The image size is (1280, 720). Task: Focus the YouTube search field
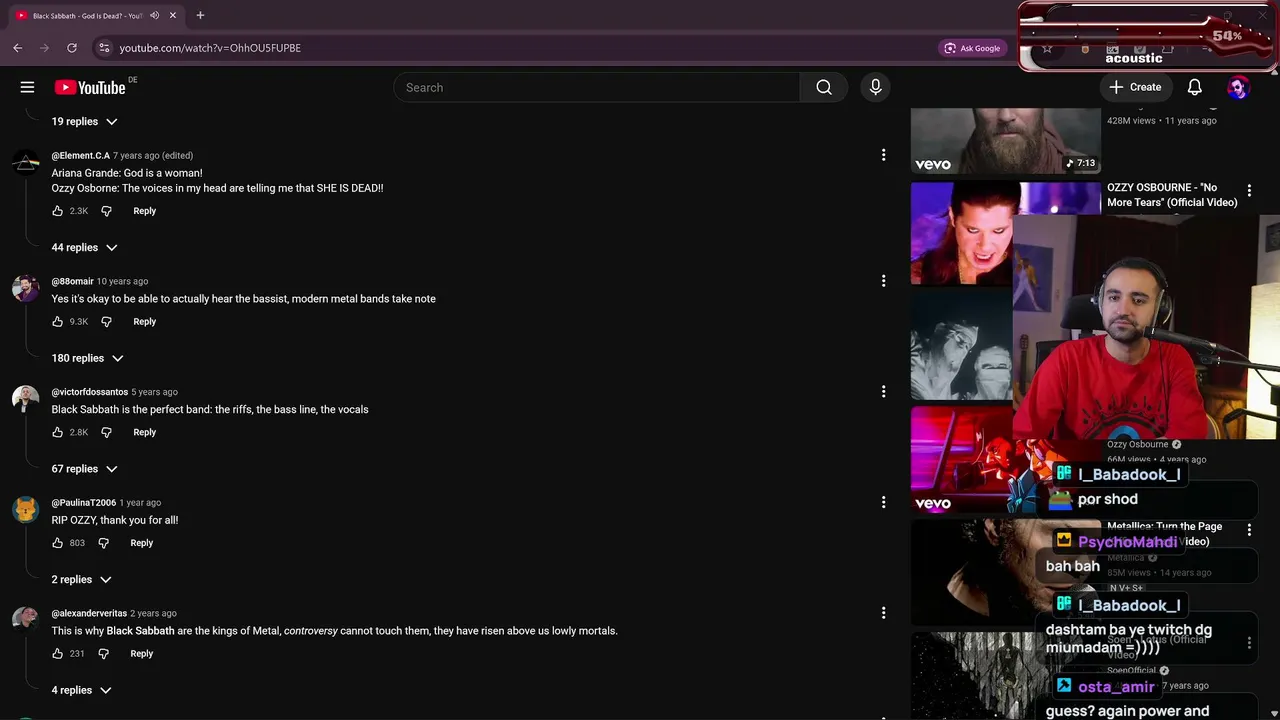click(x=597, y=87)
